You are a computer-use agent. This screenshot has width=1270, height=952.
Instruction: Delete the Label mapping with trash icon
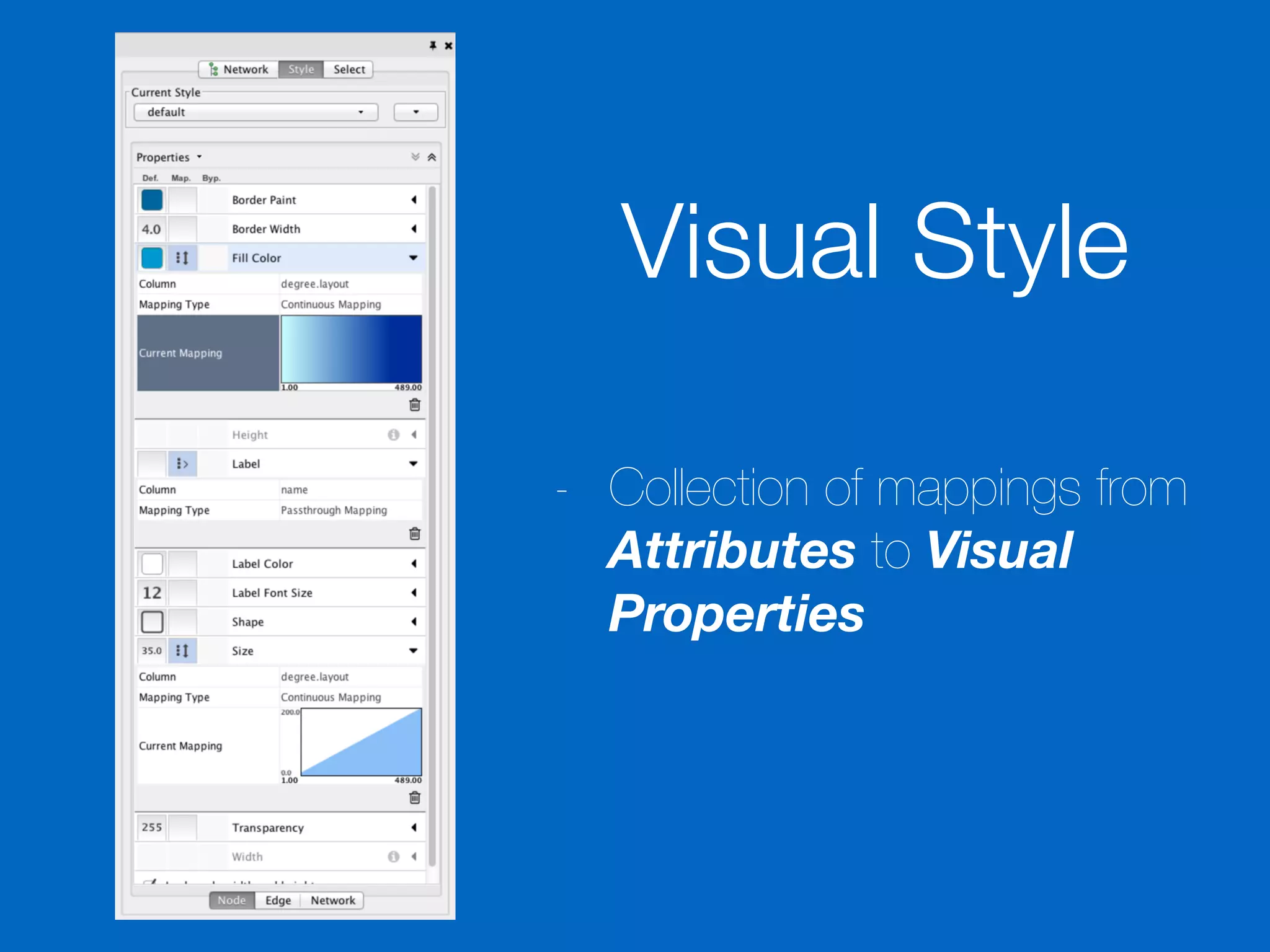pyautogui.click(x=415, y=534)
